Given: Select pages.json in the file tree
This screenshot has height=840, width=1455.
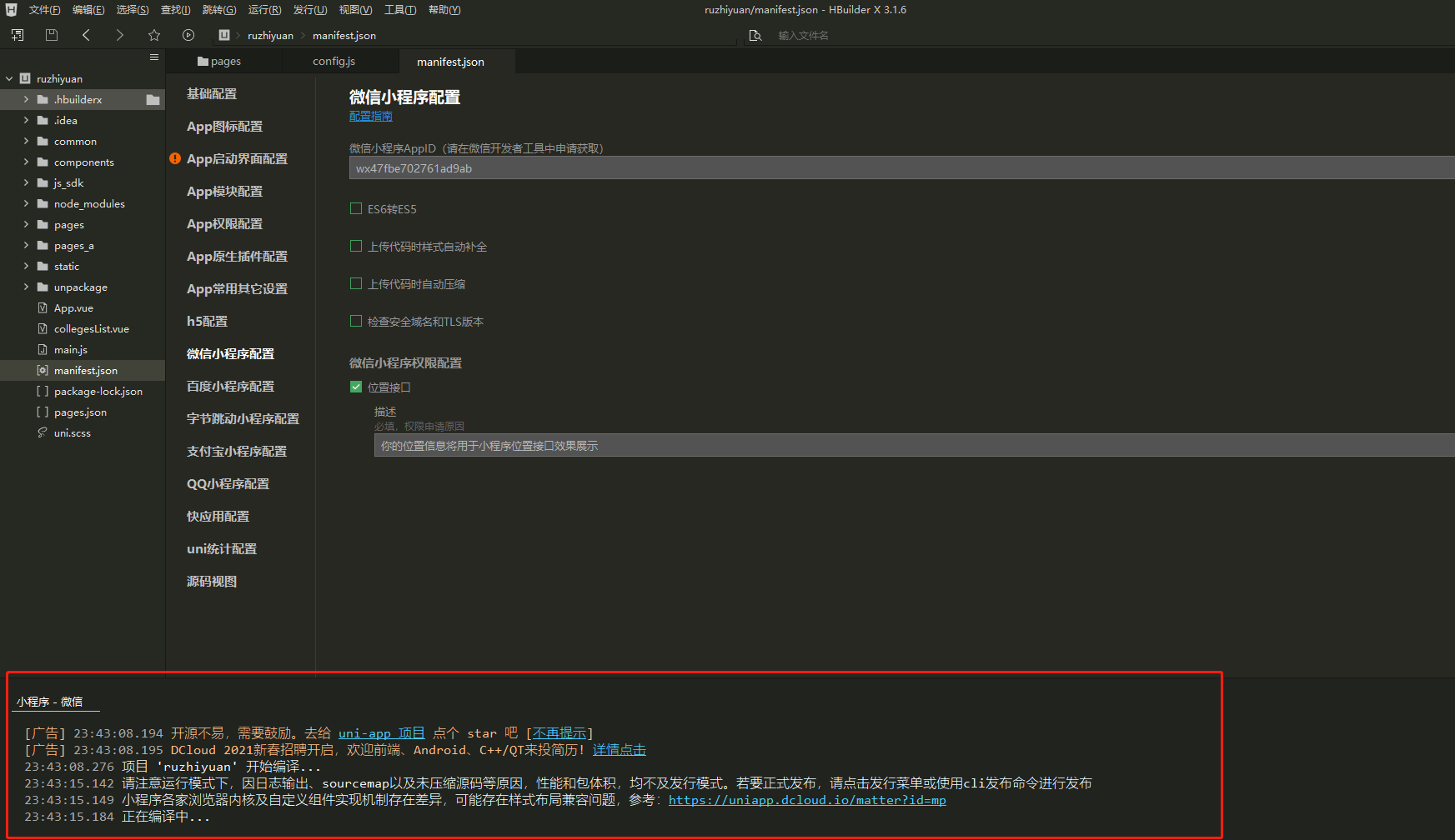Looking at the screenshot, I should [83, 412].
